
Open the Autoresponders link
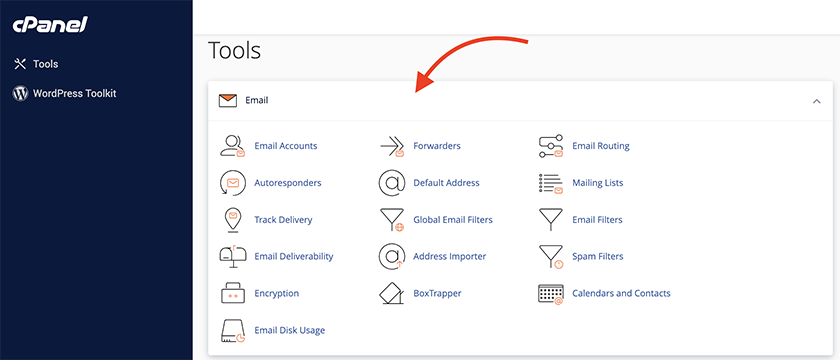point(288,183)
